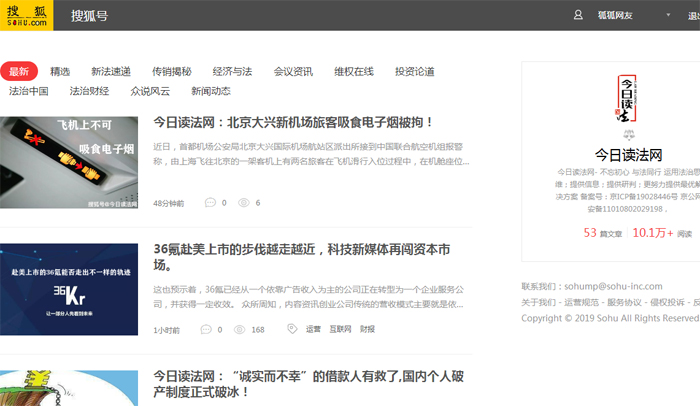Viewport: 700px width, 406px height.
Task: Switch to the 精选 tab
Action: point(60,71)
